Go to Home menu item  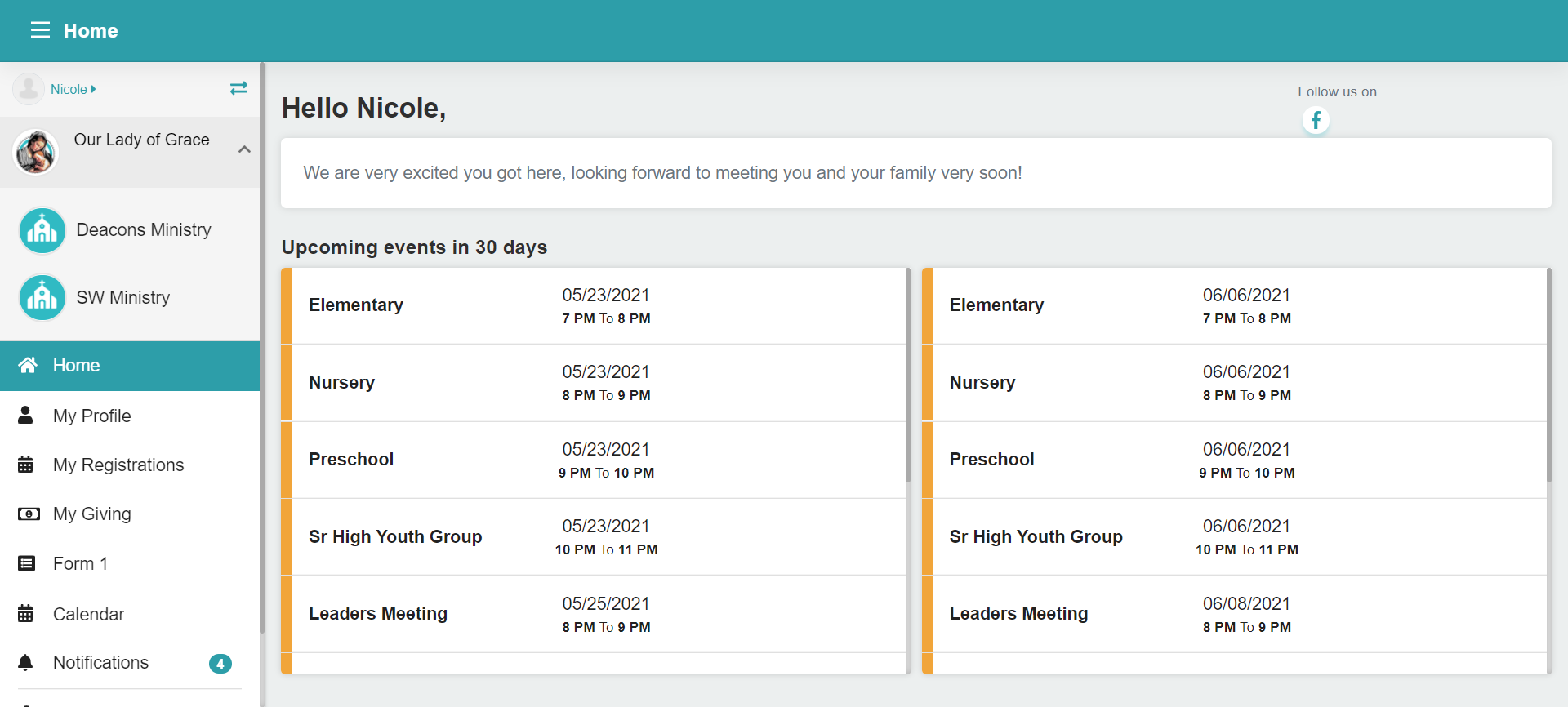pyautogui.click(x=130, y=366)
